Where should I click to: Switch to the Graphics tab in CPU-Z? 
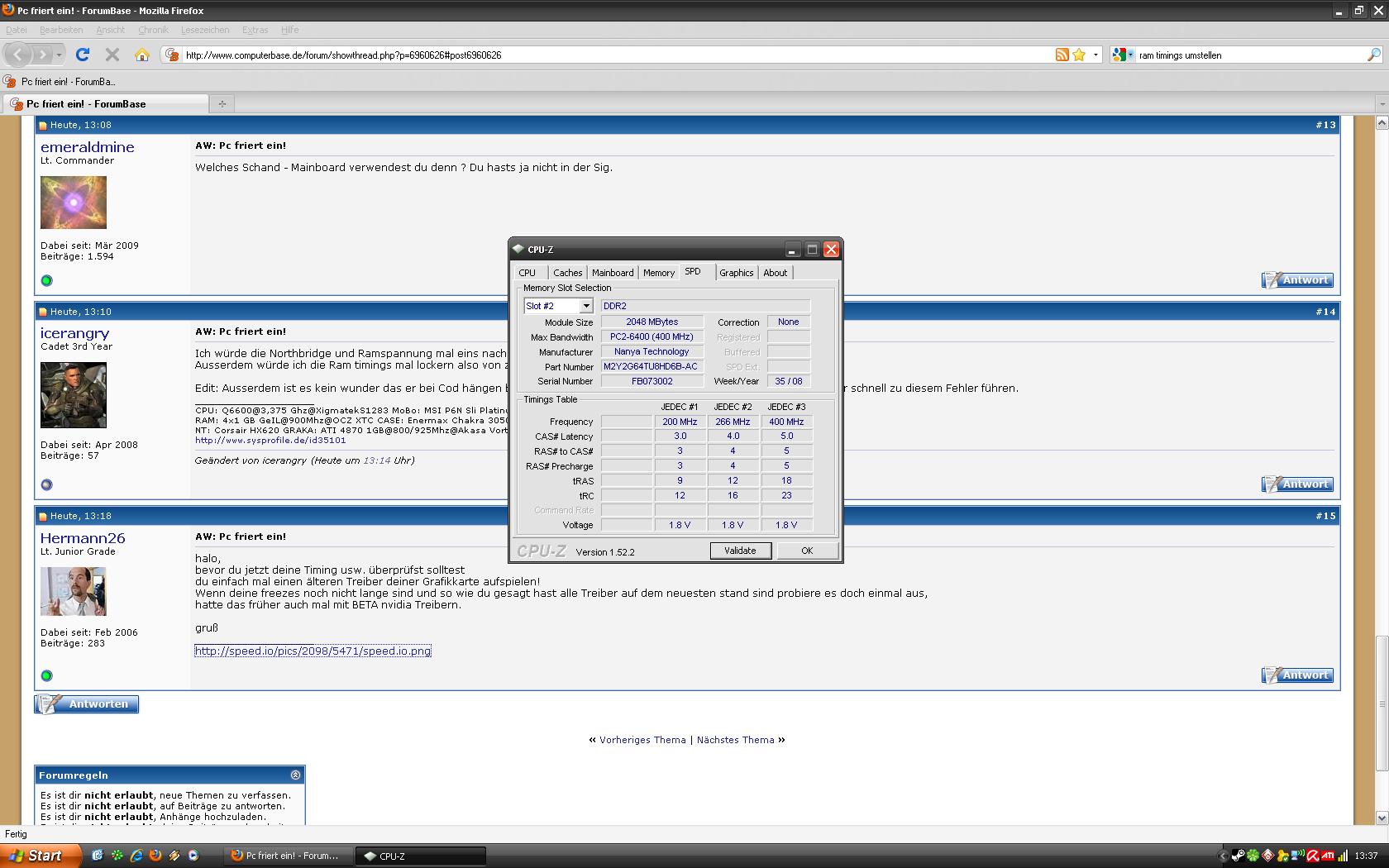(737, 273)
